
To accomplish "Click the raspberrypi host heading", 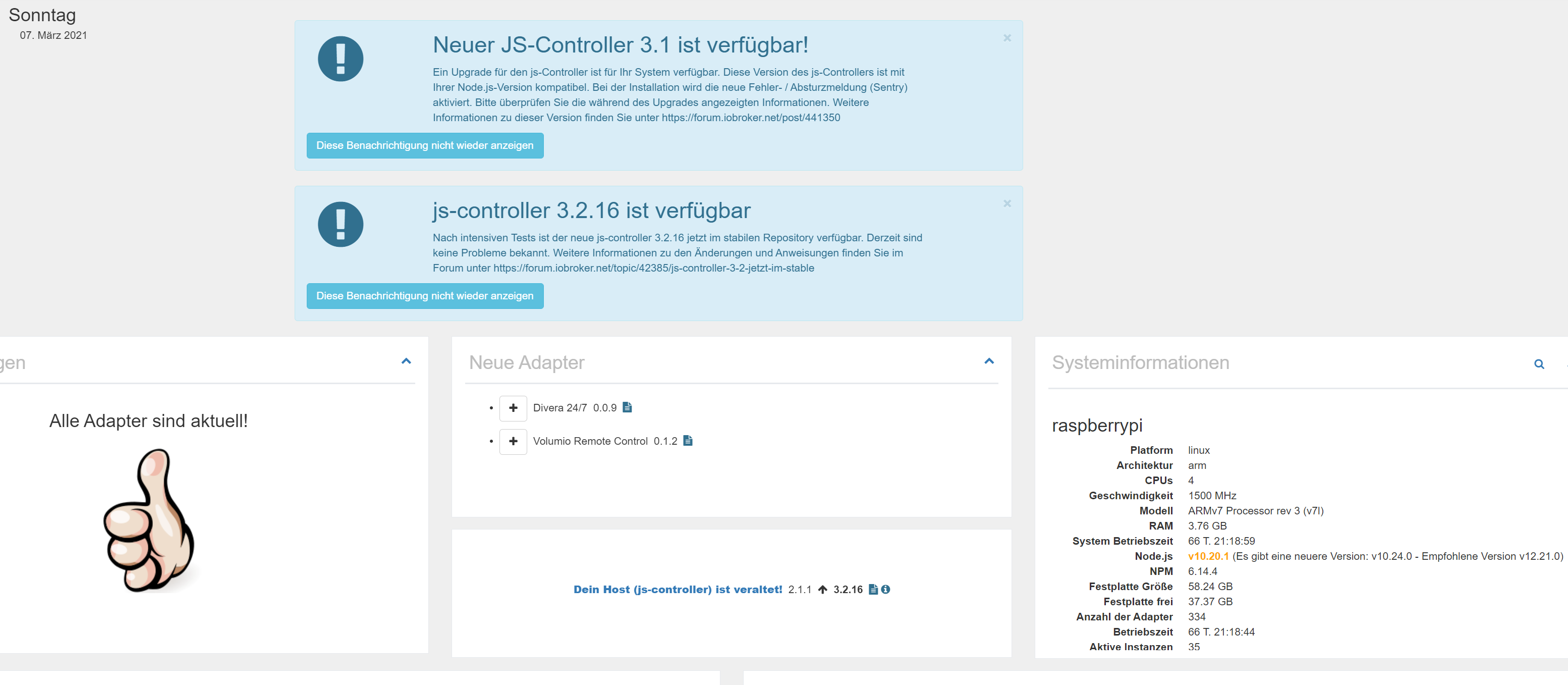I will 1096,425.
